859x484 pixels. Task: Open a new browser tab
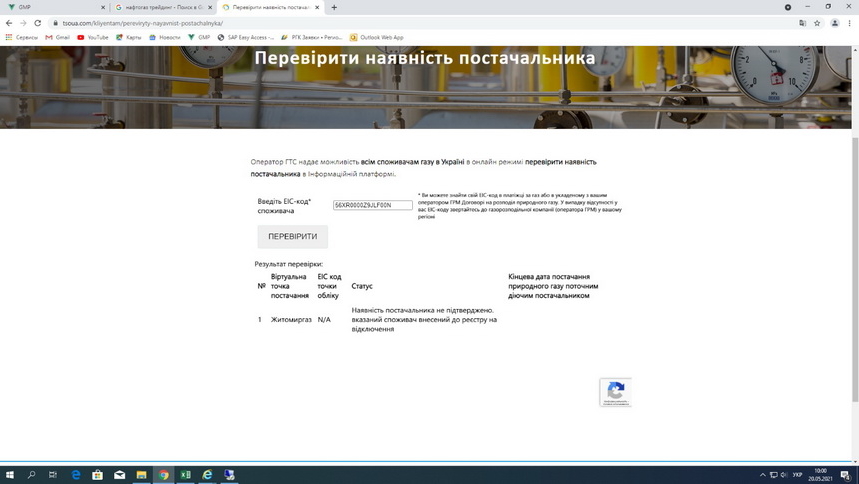pyautogui.click(x=334, y=7)
